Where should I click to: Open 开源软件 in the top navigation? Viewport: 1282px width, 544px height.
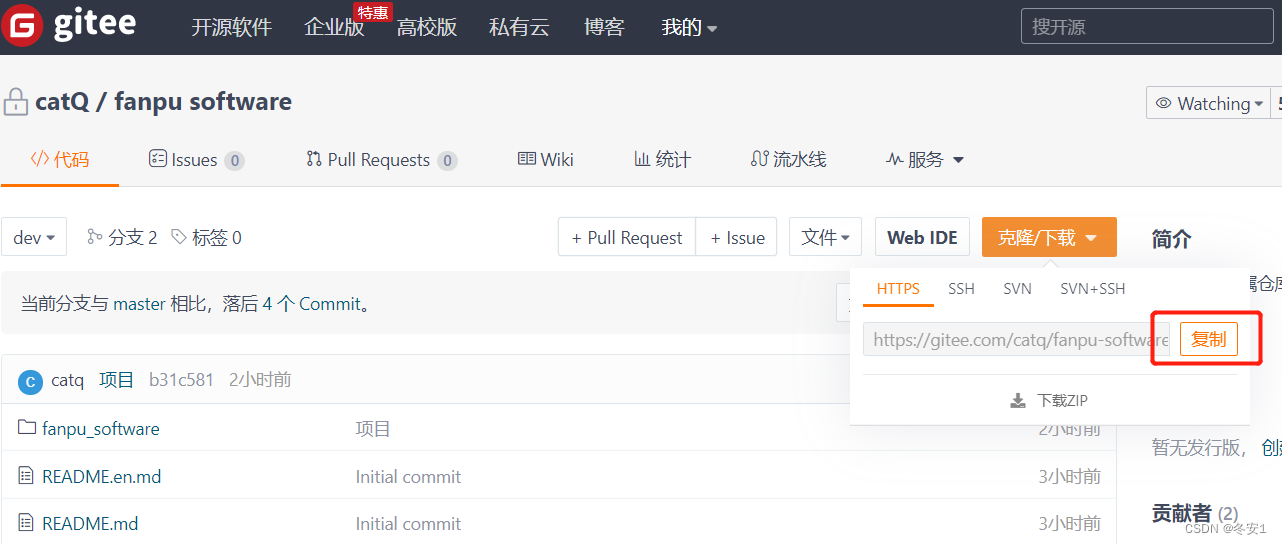231,28
